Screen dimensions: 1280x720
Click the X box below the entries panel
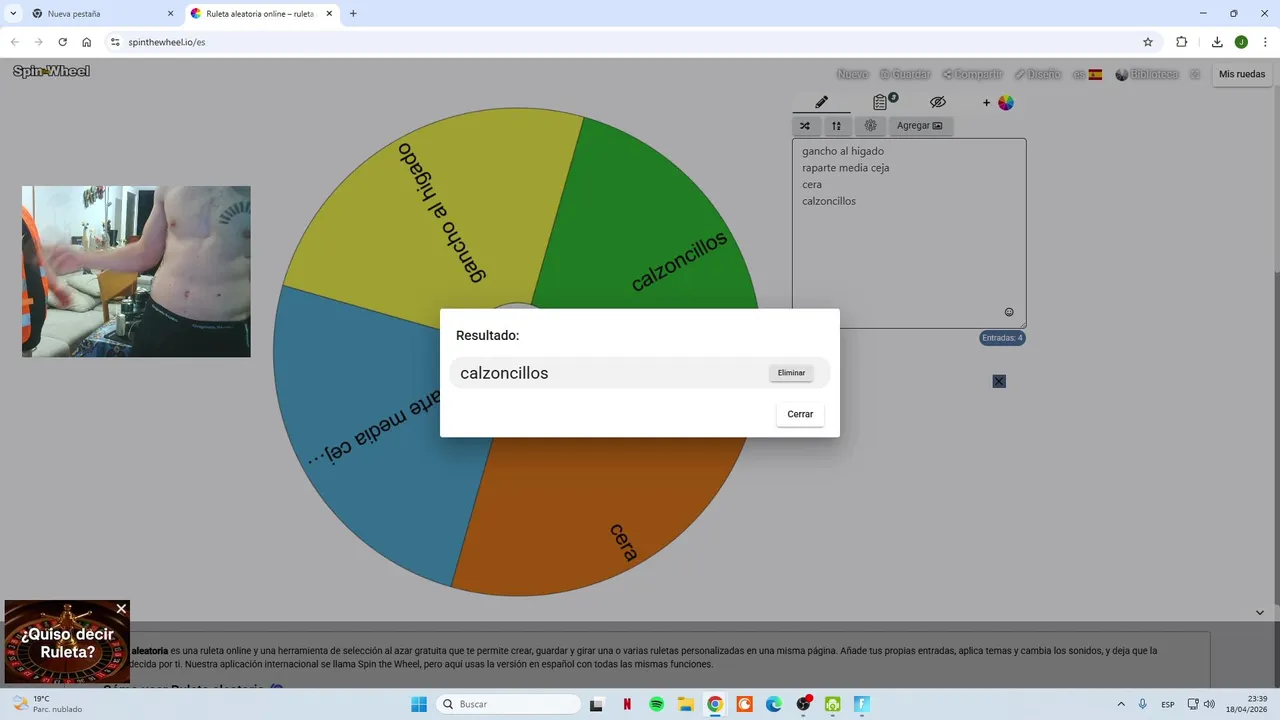point(999,381)
